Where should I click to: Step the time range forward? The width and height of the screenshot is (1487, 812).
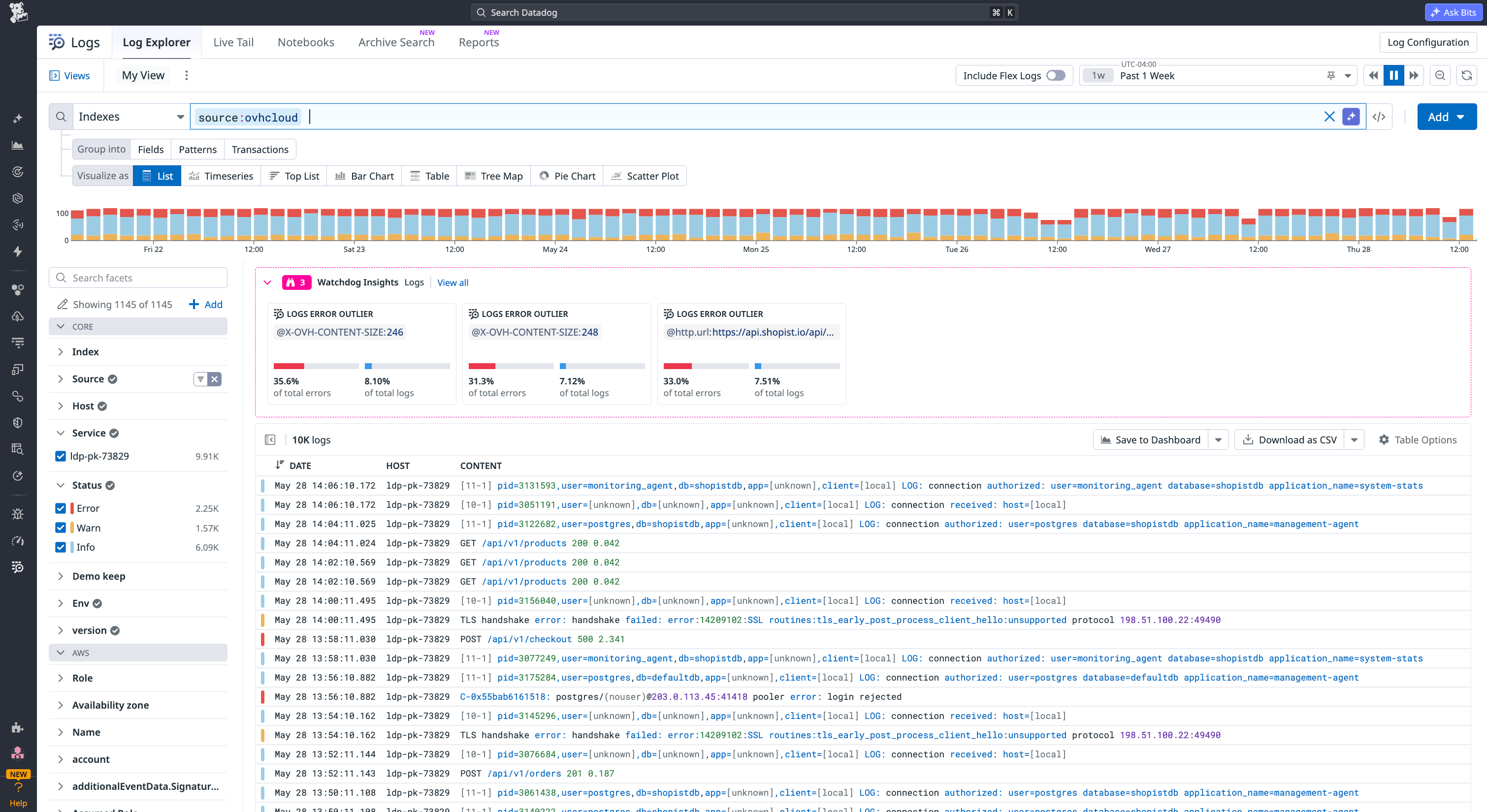1414,76
